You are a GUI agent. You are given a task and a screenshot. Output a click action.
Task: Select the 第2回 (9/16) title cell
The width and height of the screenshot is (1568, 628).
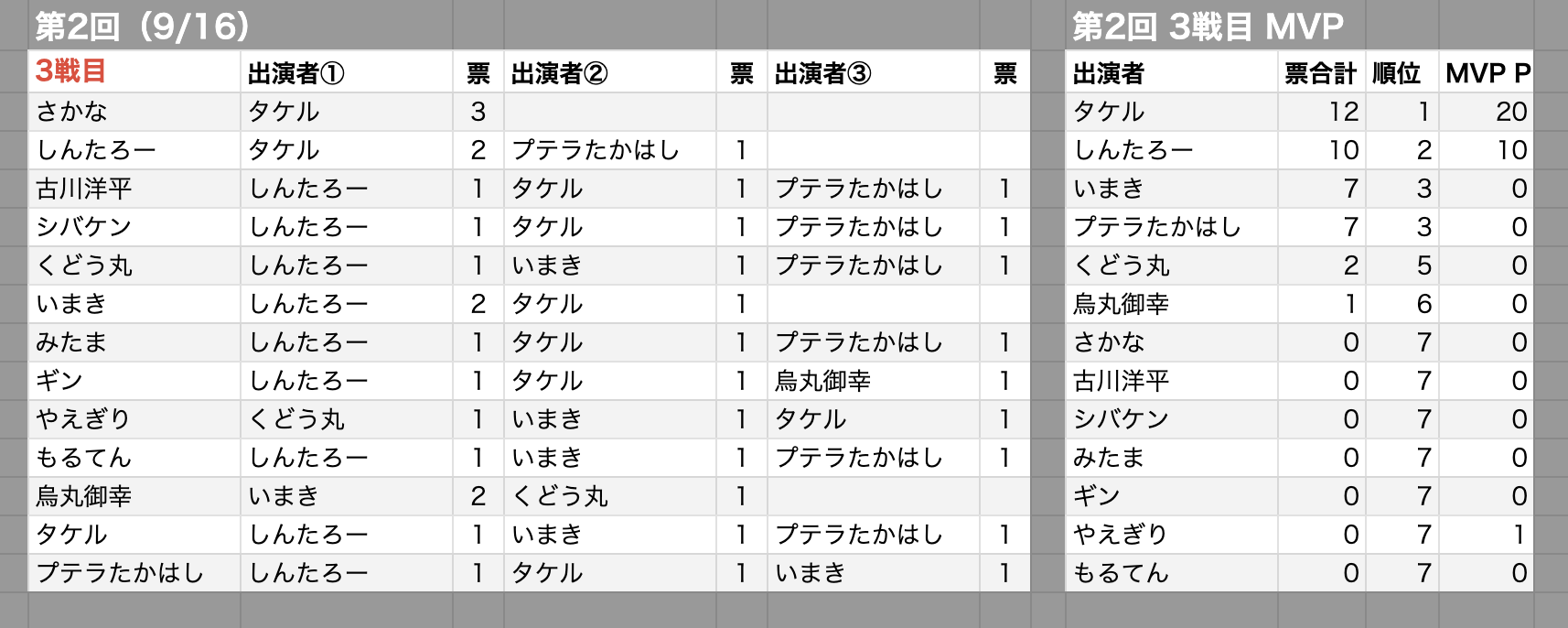(x=143, y=27)
